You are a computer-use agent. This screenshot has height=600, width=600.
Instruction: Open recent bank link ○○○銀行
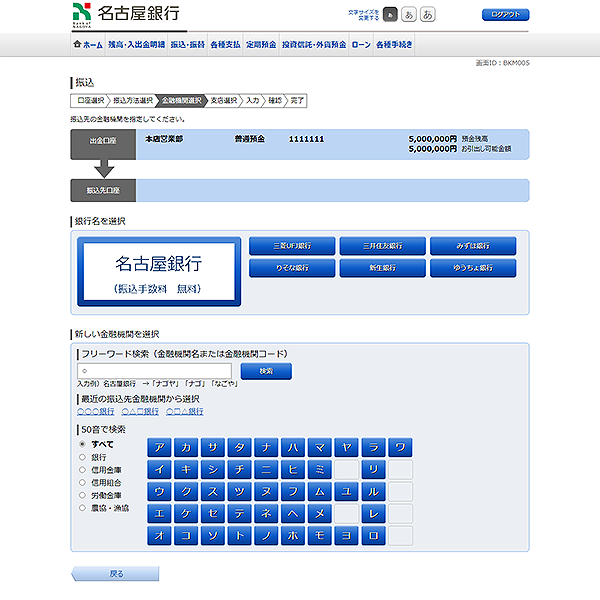point(96,411)
